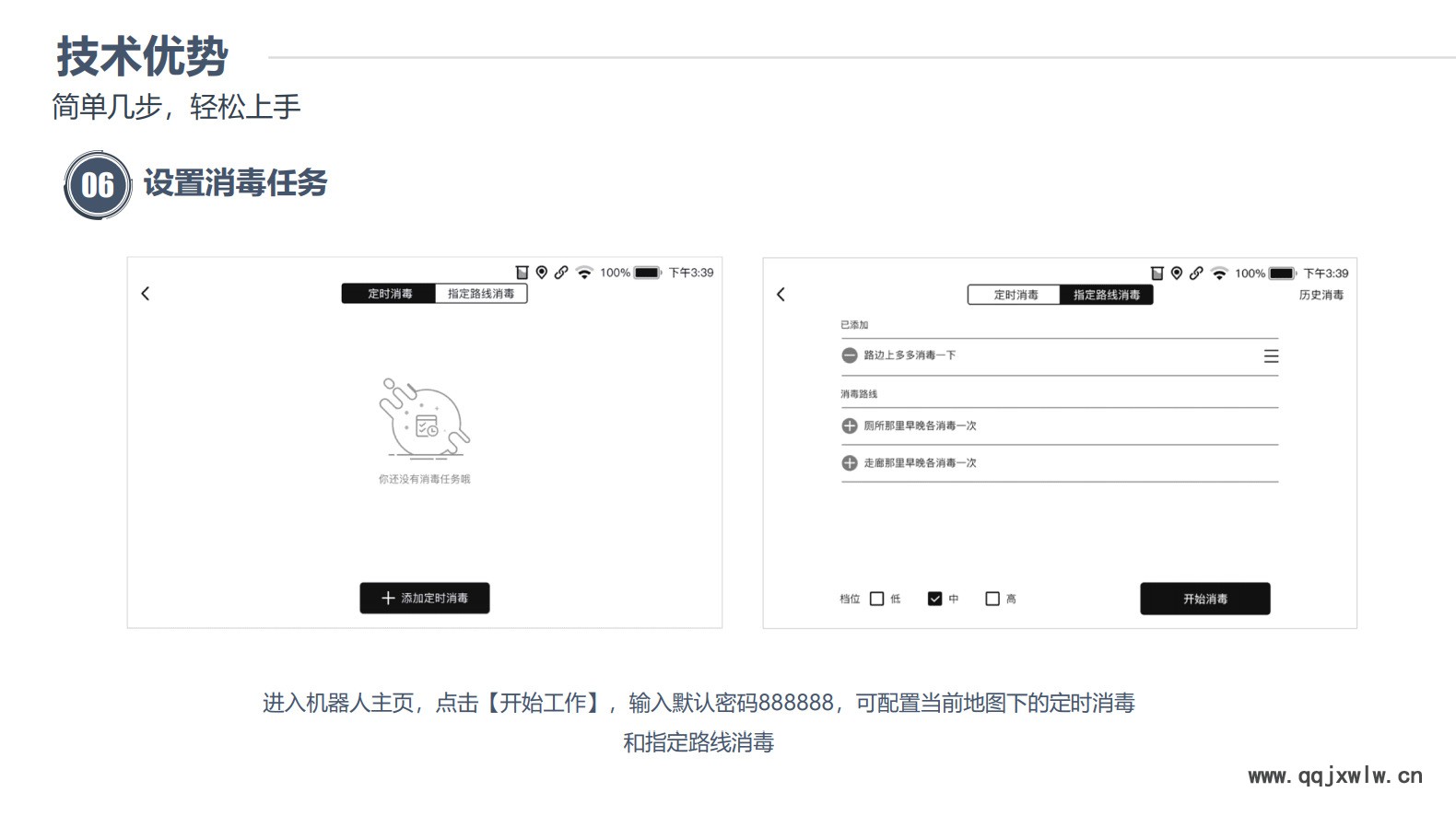The width and height of the screenshot is (1456, 816).
Task: Click the 添加定时消毒 button
Action: point(425,599)
